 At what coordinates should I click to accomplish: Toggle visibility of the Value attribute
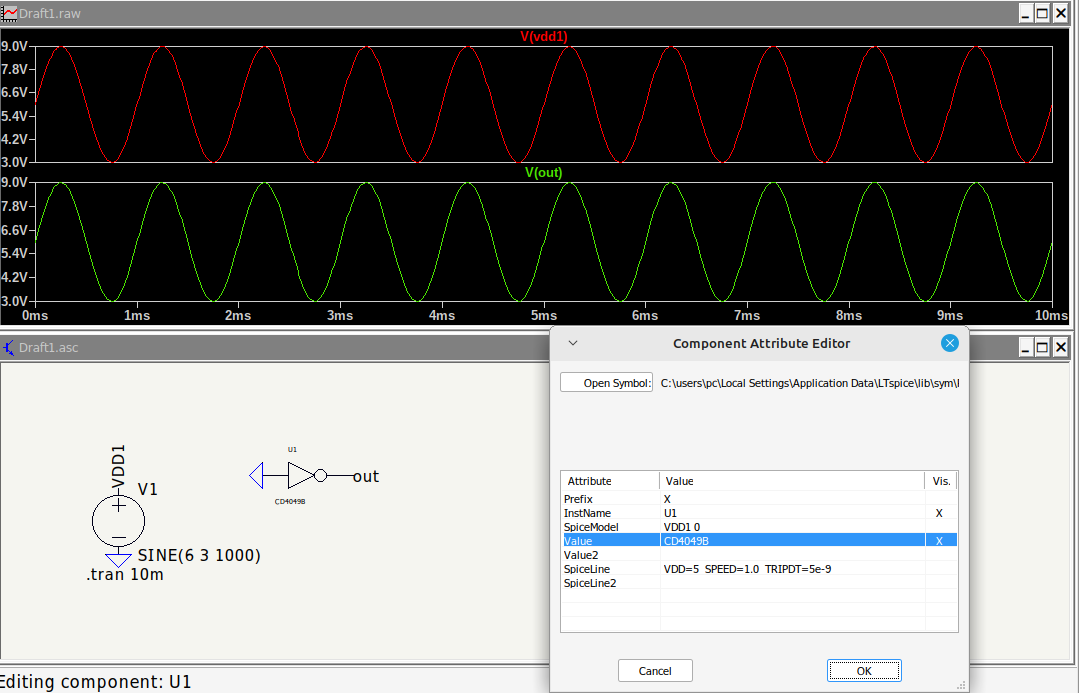click(x=939, y=541)
